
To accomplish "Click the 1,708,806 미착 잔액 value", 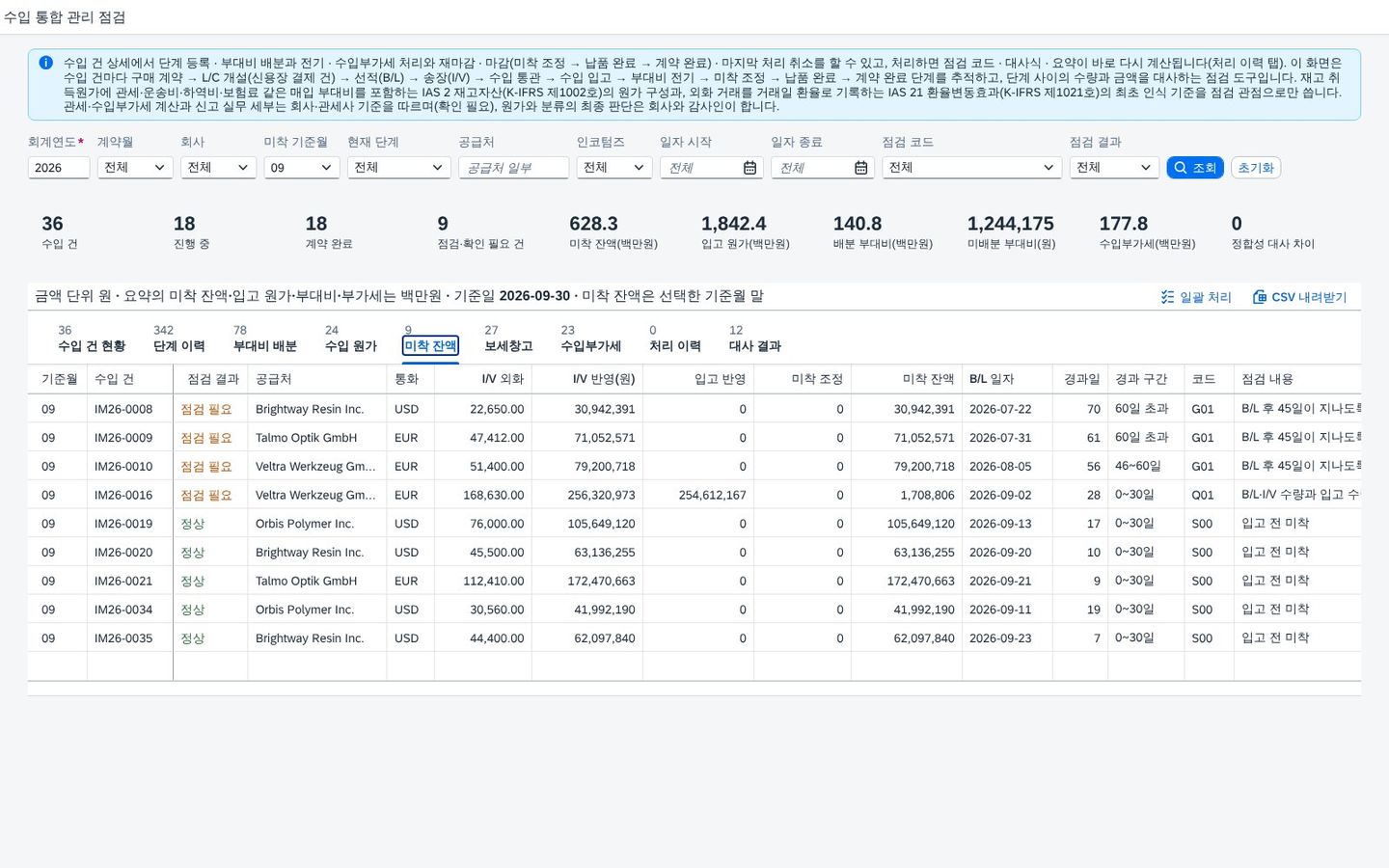I will [x=927, y=495].
